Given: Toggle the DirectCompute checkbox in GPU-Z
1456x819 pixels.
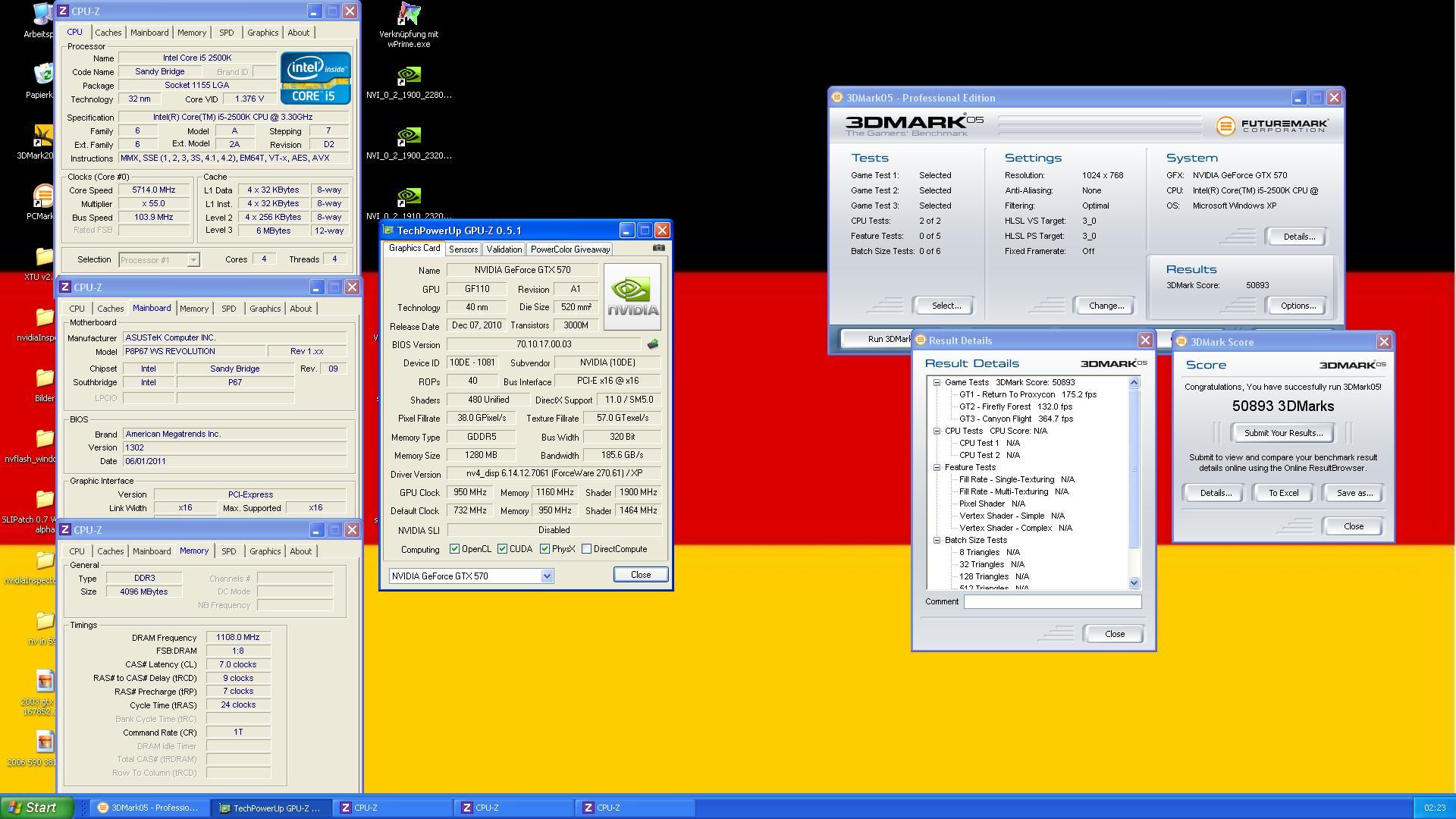Looking at the screenshot, I should pos(586,549).
